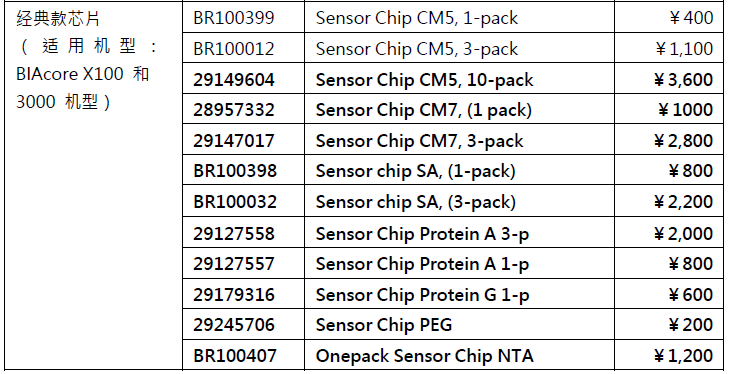Select Sensor Chip Protein G 1-p description
Image resolution: width=729 pixels, height=374 pixels.
(x=422, y=295)
